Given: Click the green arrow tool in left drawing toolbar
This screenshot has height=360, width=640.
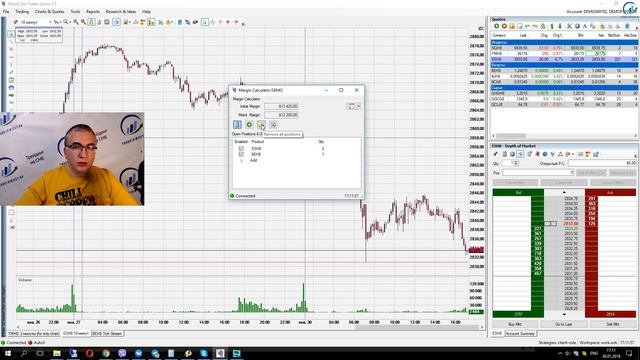Looking at the screenshot, I should (11, 95).
